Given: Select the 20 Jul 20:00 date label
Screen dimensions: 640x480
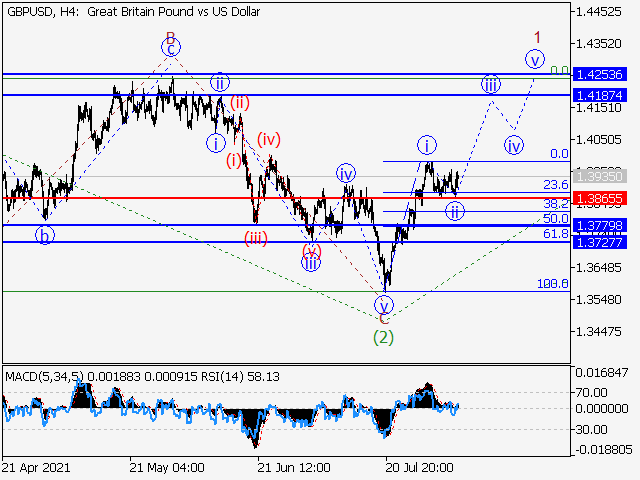Looking at the screenshot, I should coord(419,467).
